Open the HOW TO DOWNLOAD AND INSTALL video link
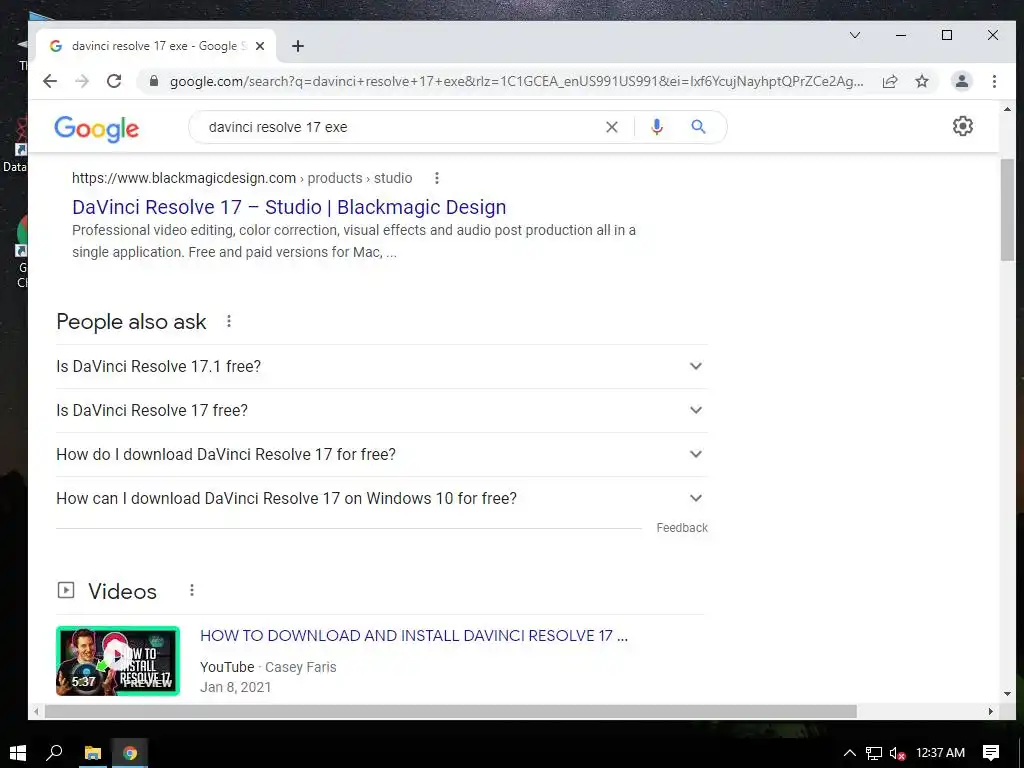This screenshot has width=1024, height=768. click(413, 635)
